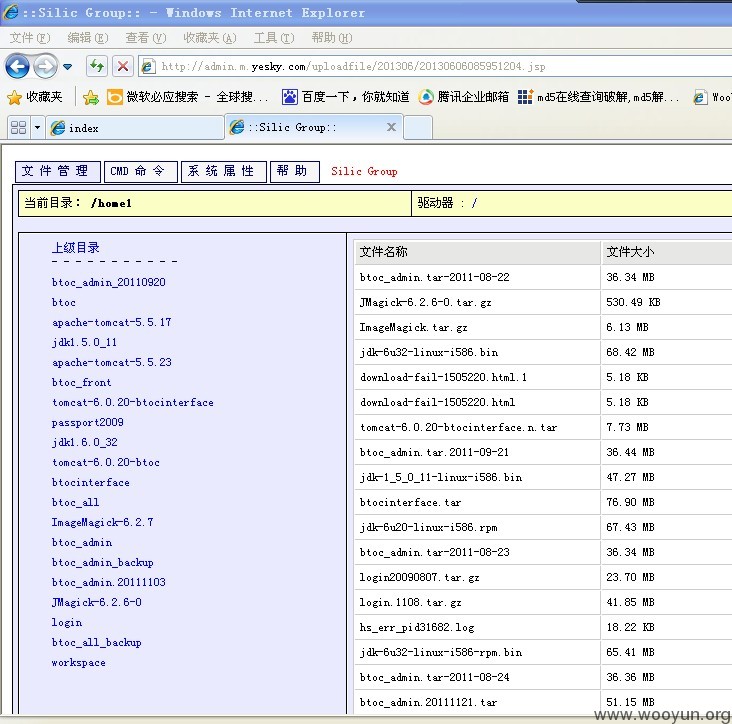The width and height of the screenshot is (732, 724).
Task: Open the jdk1.6.0_32 folder
Action: [x=85, y=442]
